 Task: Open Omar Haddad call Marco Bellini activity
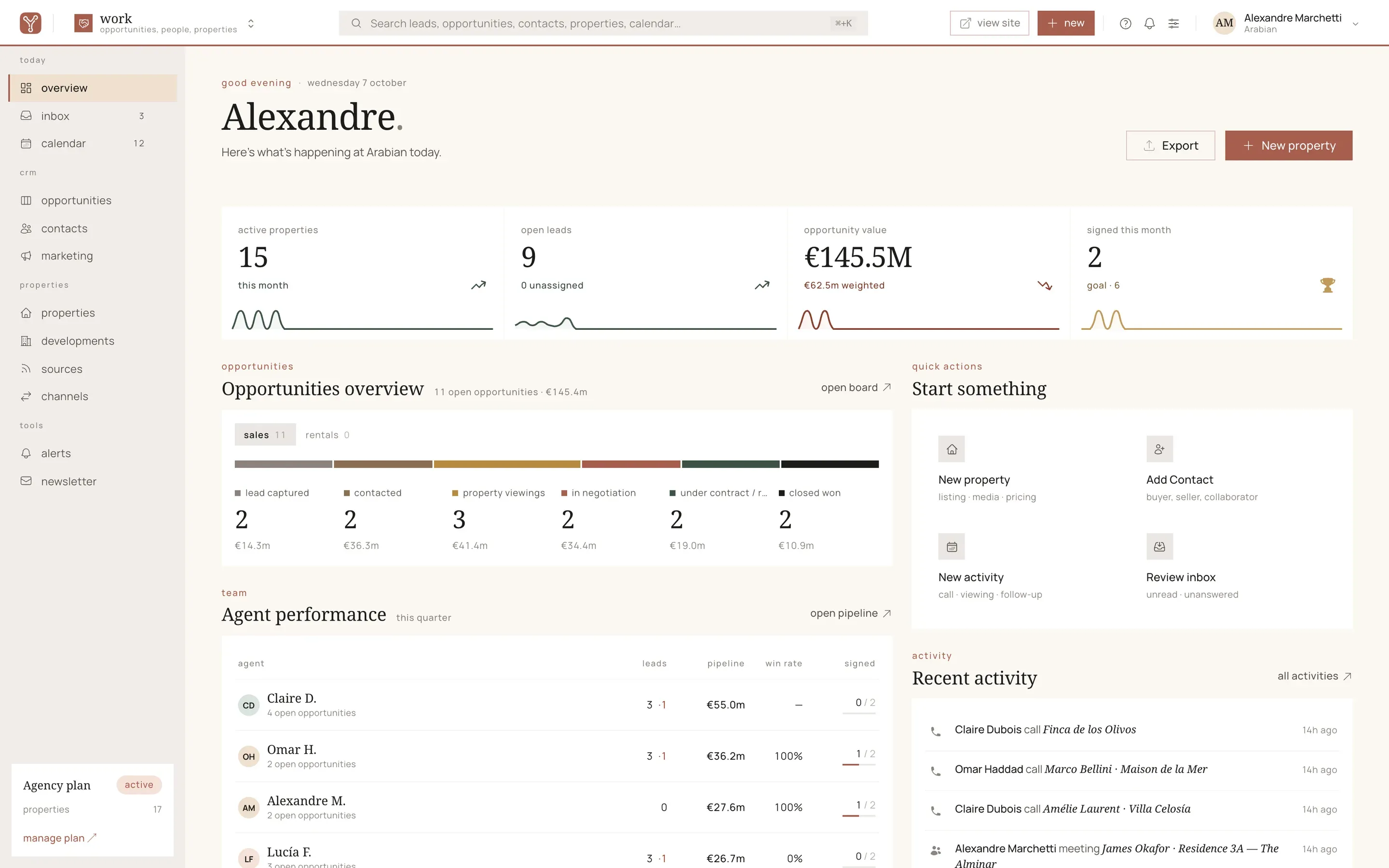1132,770
